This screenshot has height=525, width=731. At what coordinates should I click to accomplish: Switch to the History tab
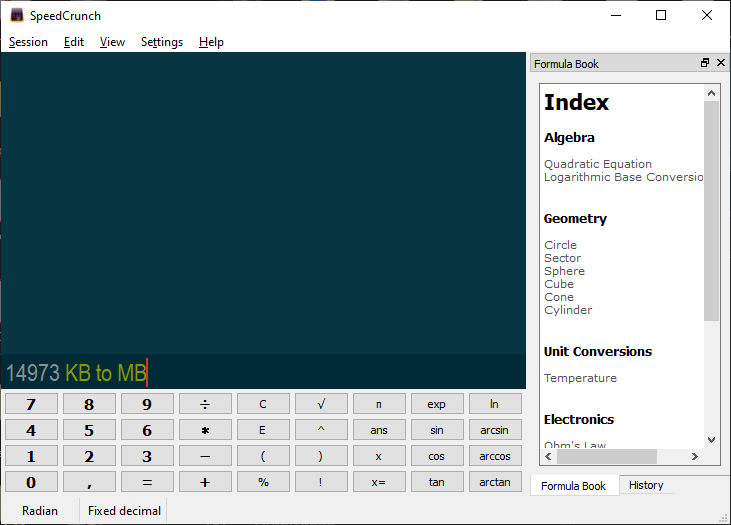[646, 485]
